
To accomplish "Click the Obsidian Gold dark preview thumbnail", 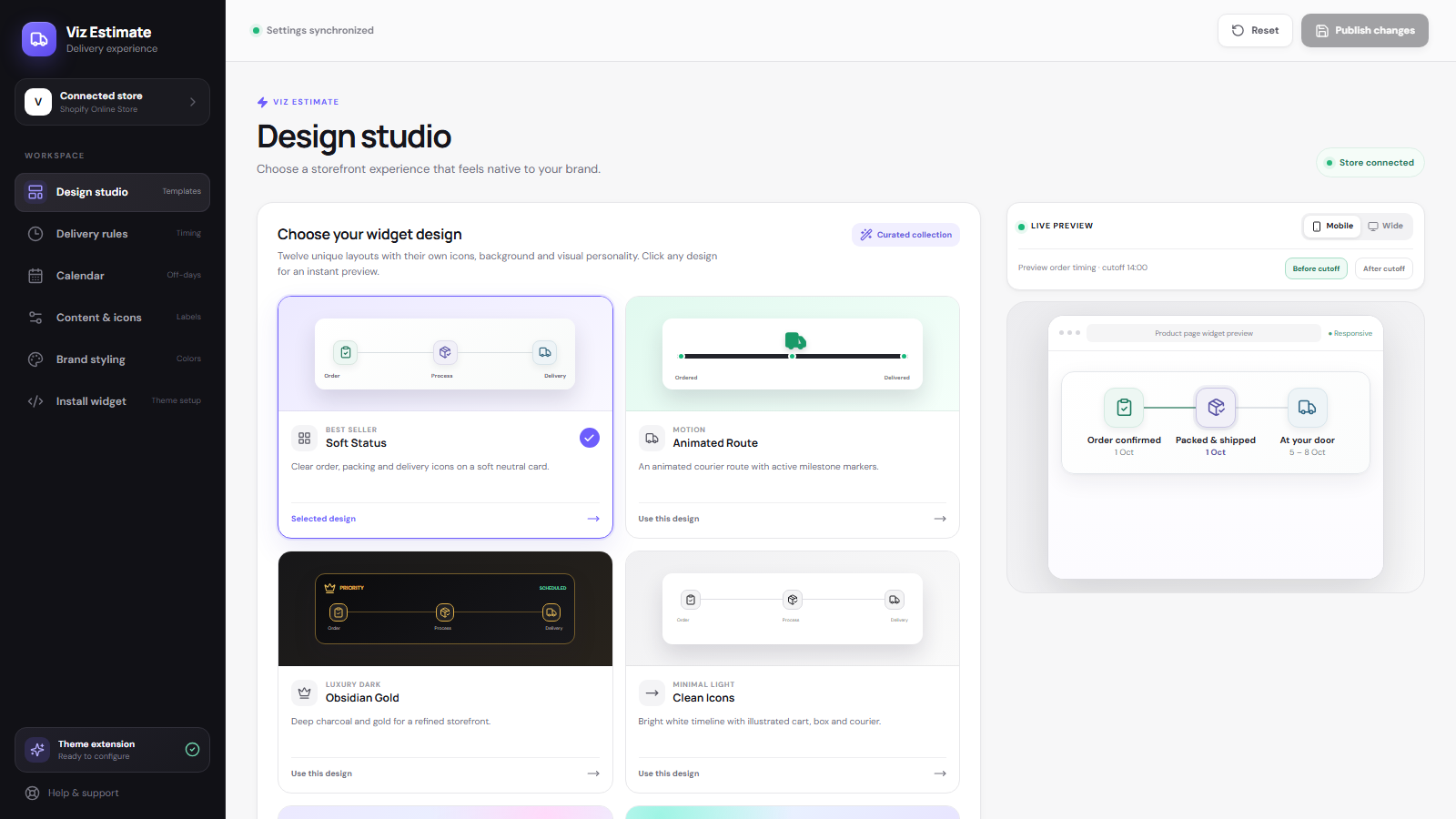I will tap(445, 609).
